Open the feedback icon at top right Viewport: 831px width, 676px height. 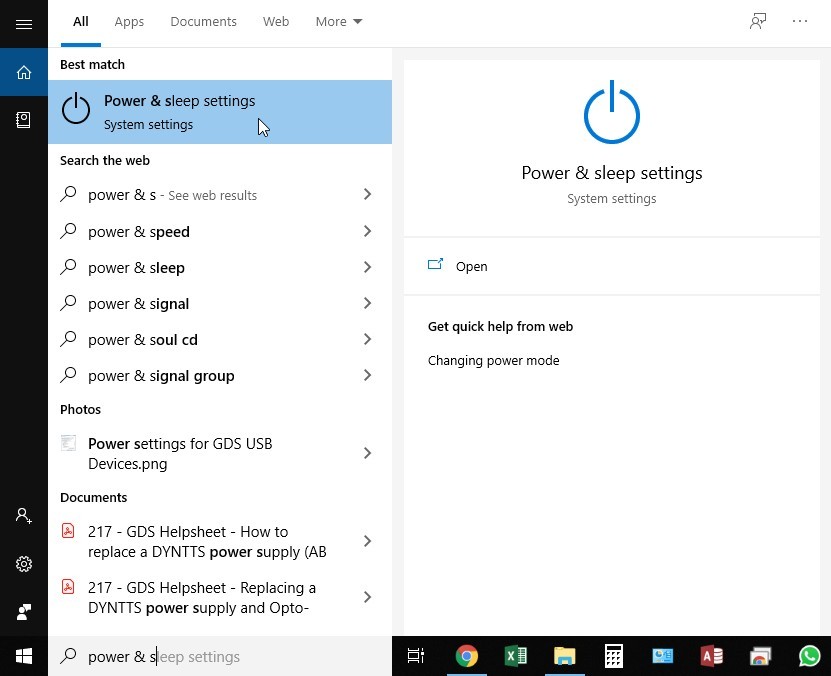click(758, 21)
